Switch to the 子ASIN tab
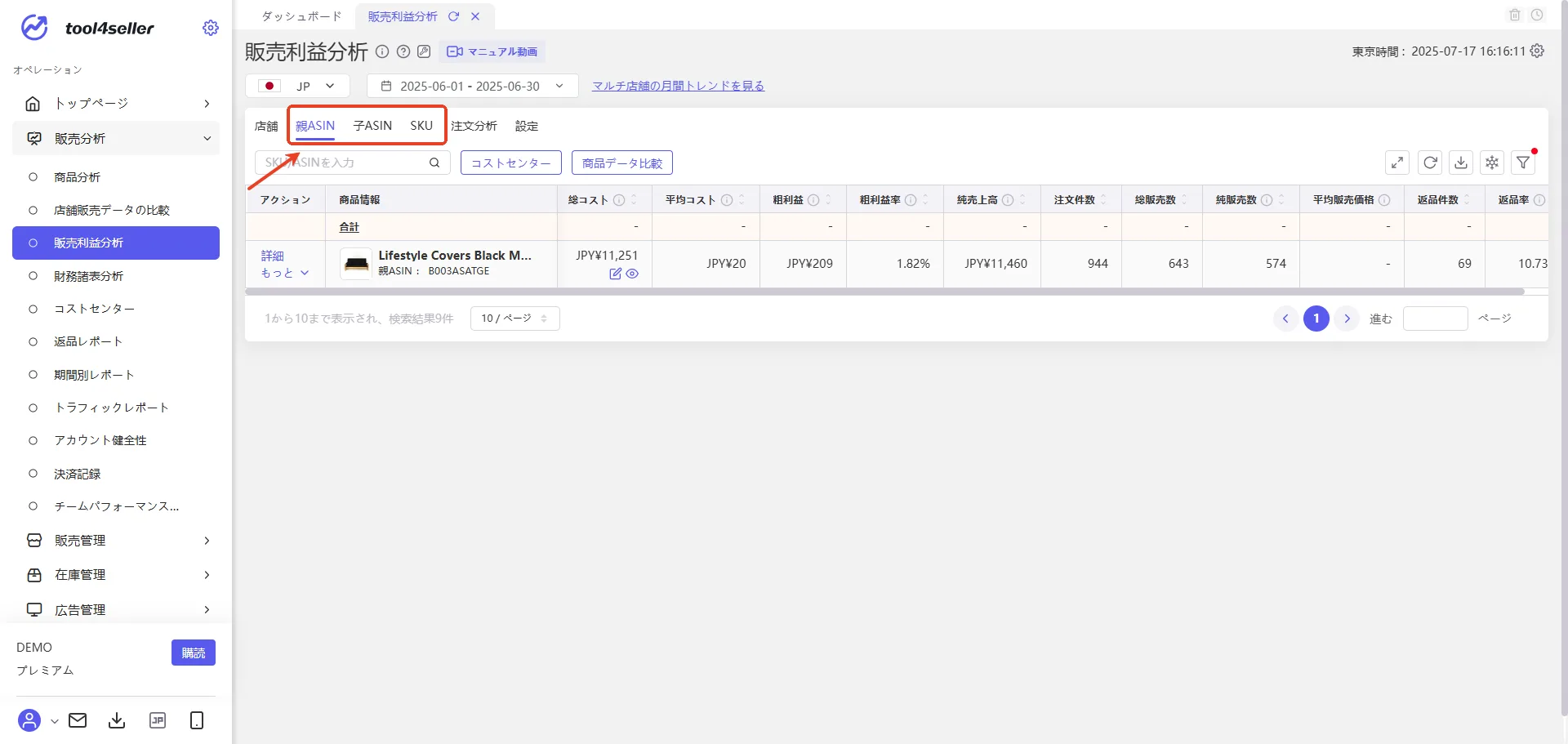 372,126
